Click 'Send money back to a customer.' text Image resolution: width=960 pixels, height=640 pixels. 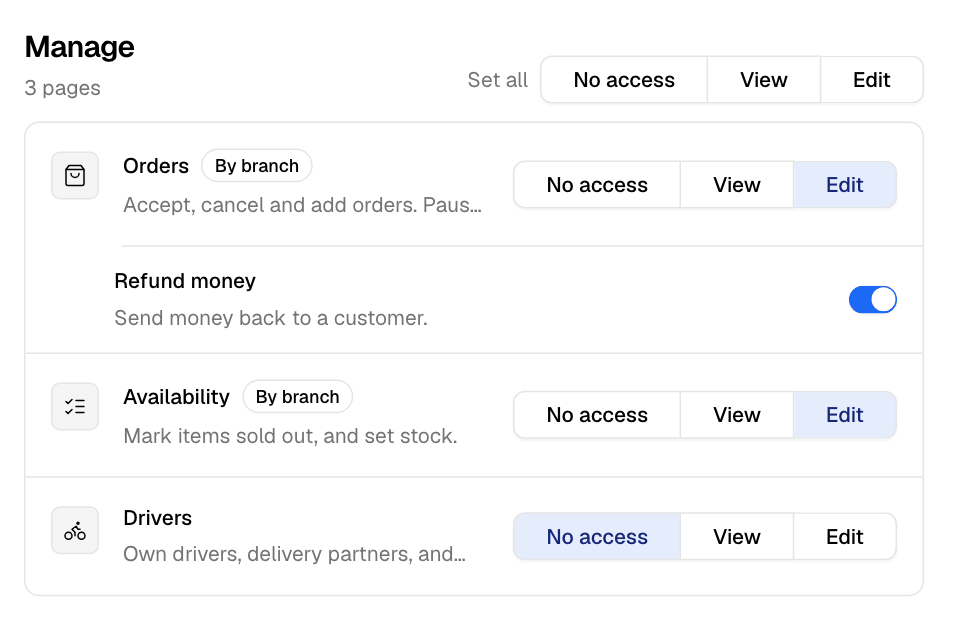[271, 318]
